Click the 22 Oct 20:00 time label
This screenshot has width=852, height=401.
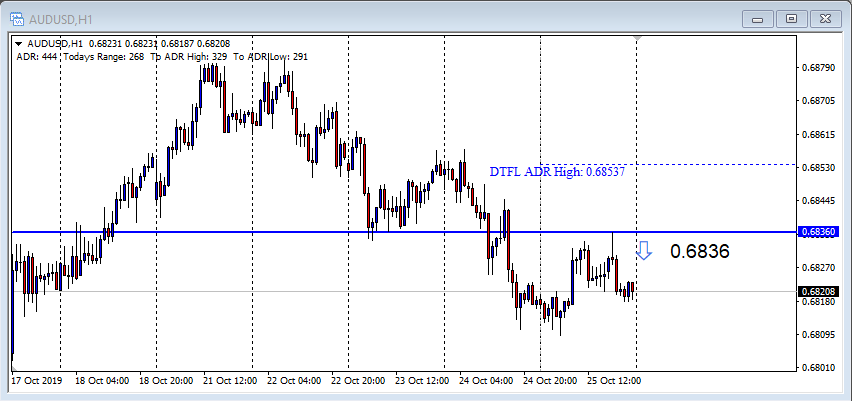click(359, 381)
